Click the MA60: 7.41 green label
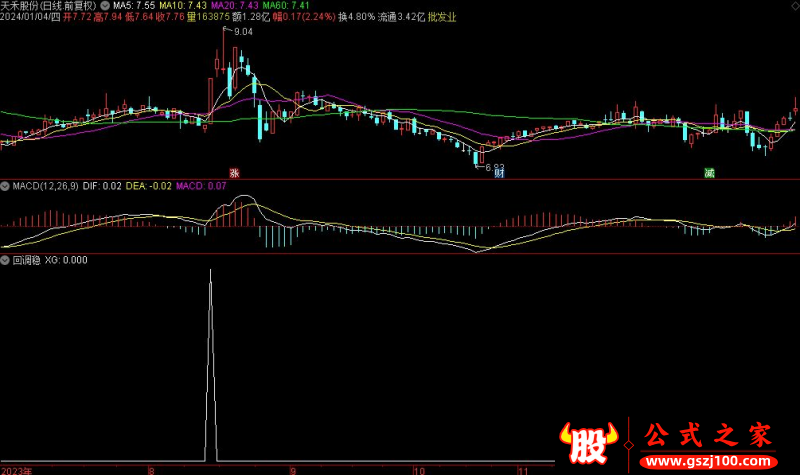 coord(286,6)
